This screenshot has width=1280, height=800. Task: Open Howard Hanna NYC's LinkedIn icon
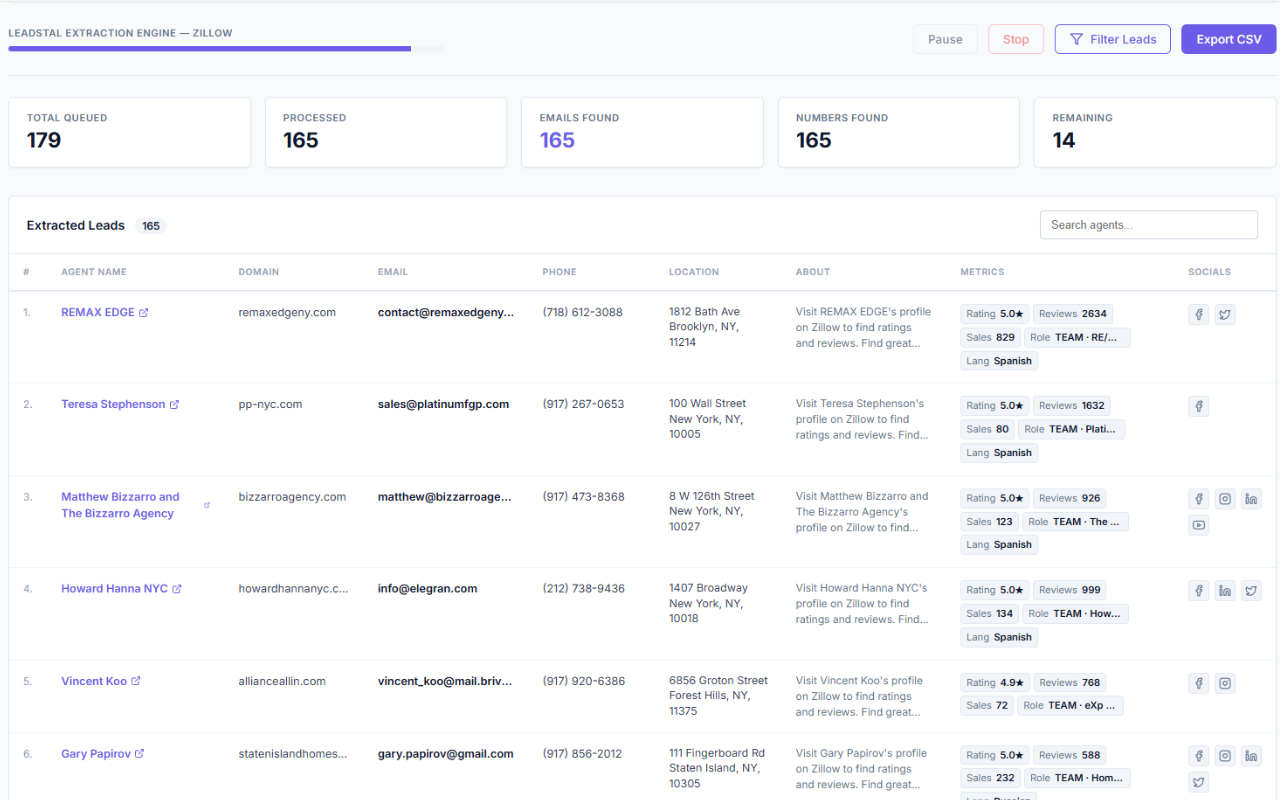tap(1225, 591)
